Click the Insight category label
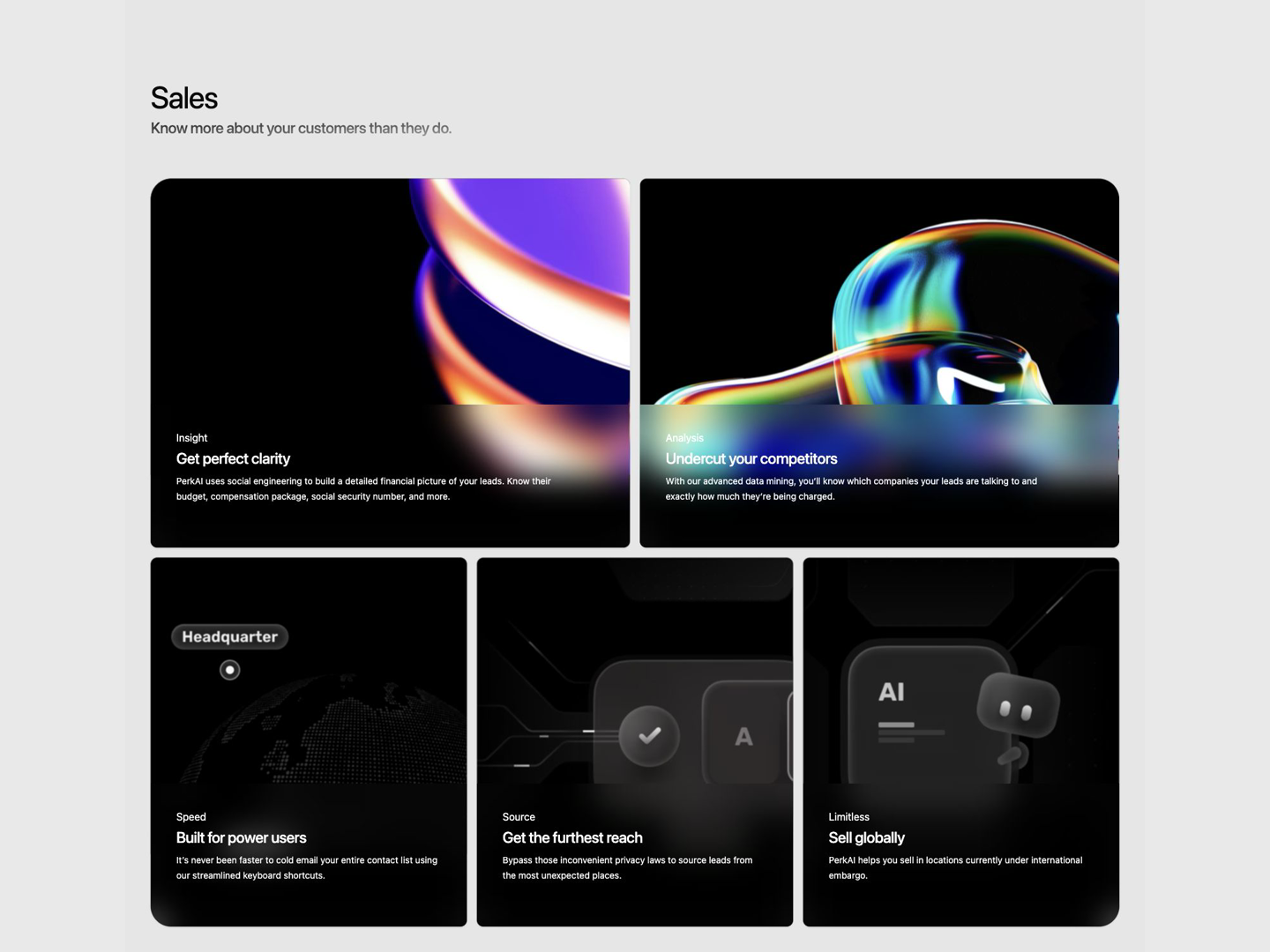This screenshot has height=952, width=1270. coord(191,438)
